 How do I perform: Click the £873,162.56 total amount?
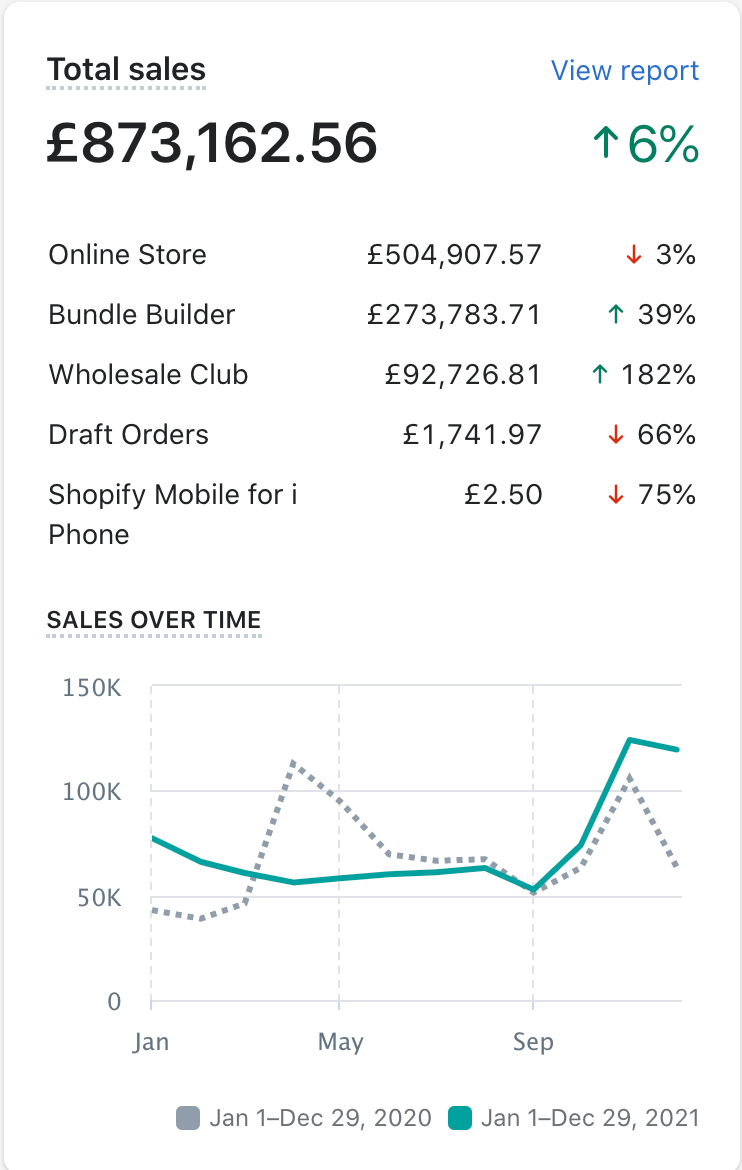(x=212, y=143)
